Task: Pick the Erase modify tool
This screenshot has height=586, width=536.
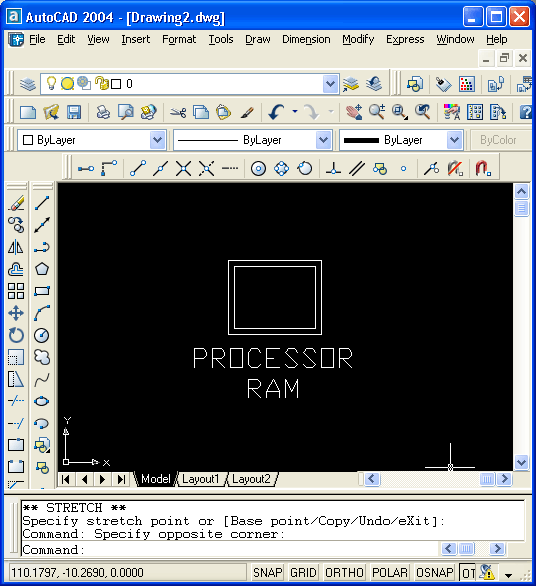Action: [x=16, y=203]
